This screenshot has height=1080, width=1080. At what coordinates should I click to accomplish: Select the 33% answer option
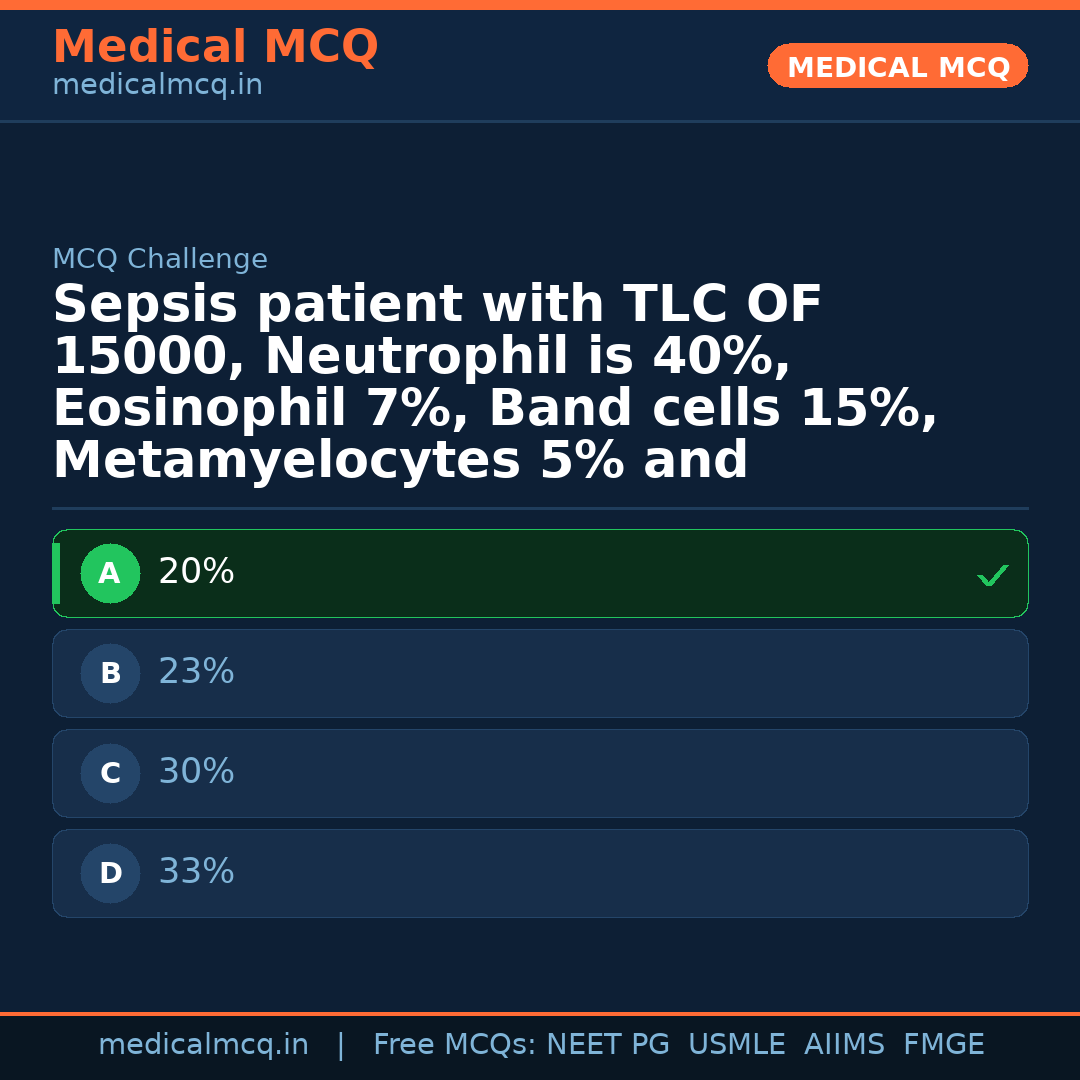pyautogui.click(x=196, y=872)
